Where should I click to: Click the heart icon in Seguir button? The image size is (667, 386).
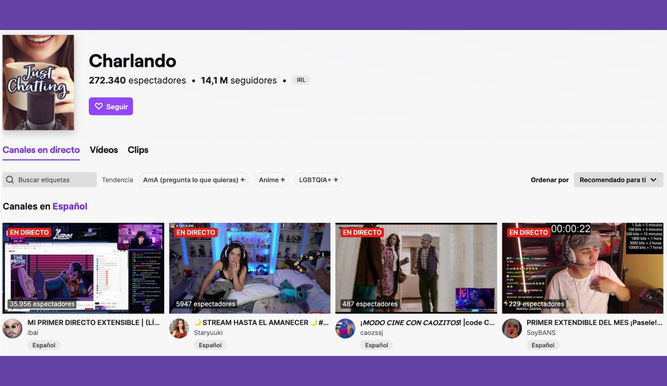pyautogui.click(x=99, y=106)
